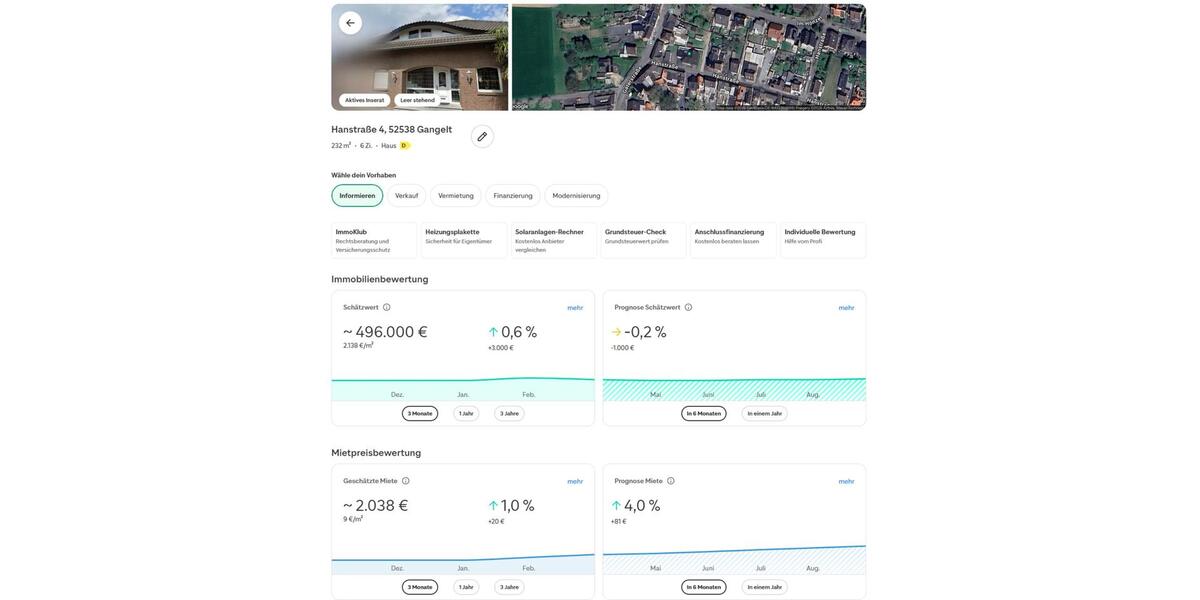Open info icon next to Geschätzte Miete
This screenshot has height=600, width=1200.
coord(405,481)
